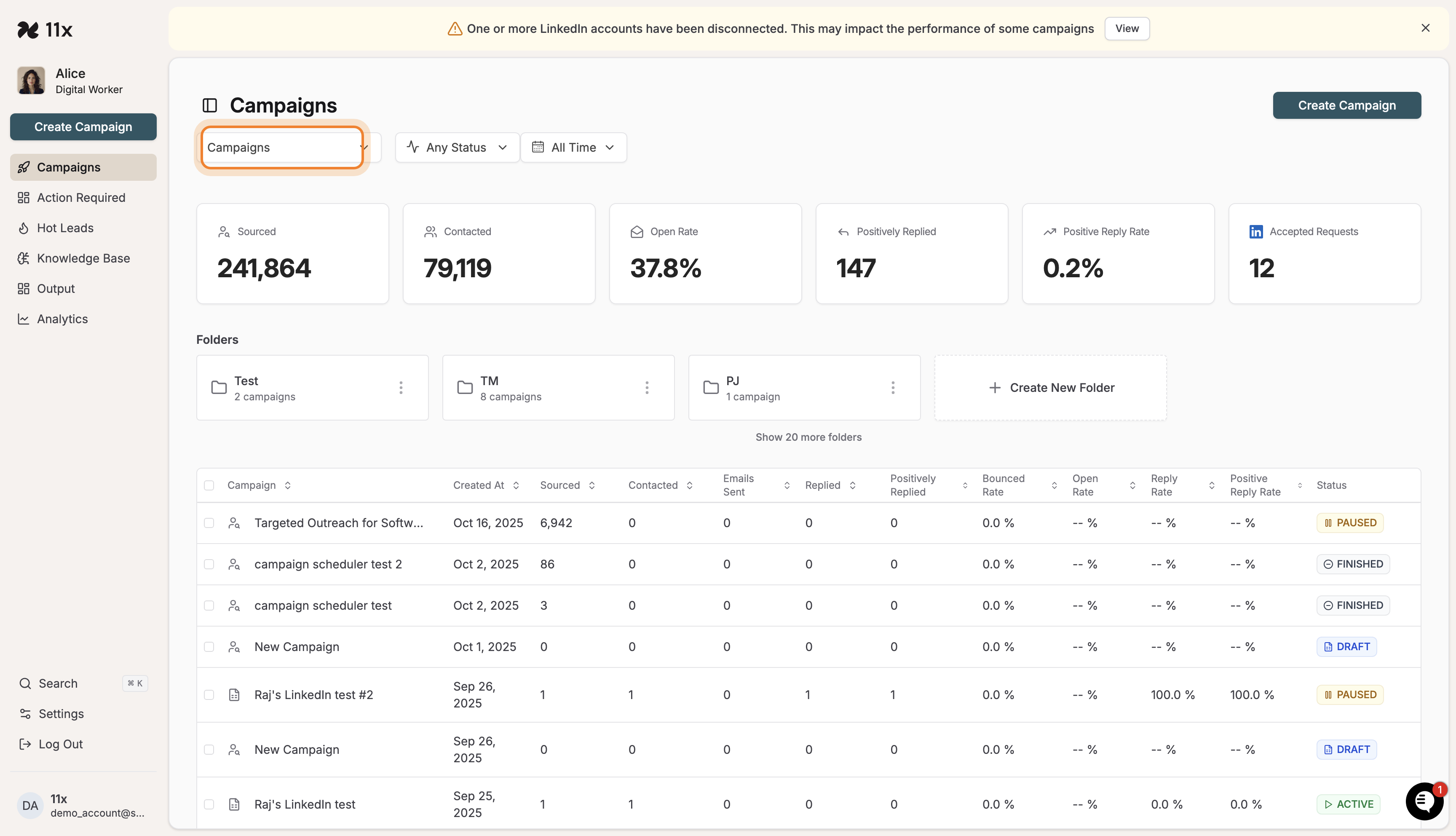This screenshot has width=1456, height=836.
Task: Click the Create Campaign button
Action: tap(1346, 105)
